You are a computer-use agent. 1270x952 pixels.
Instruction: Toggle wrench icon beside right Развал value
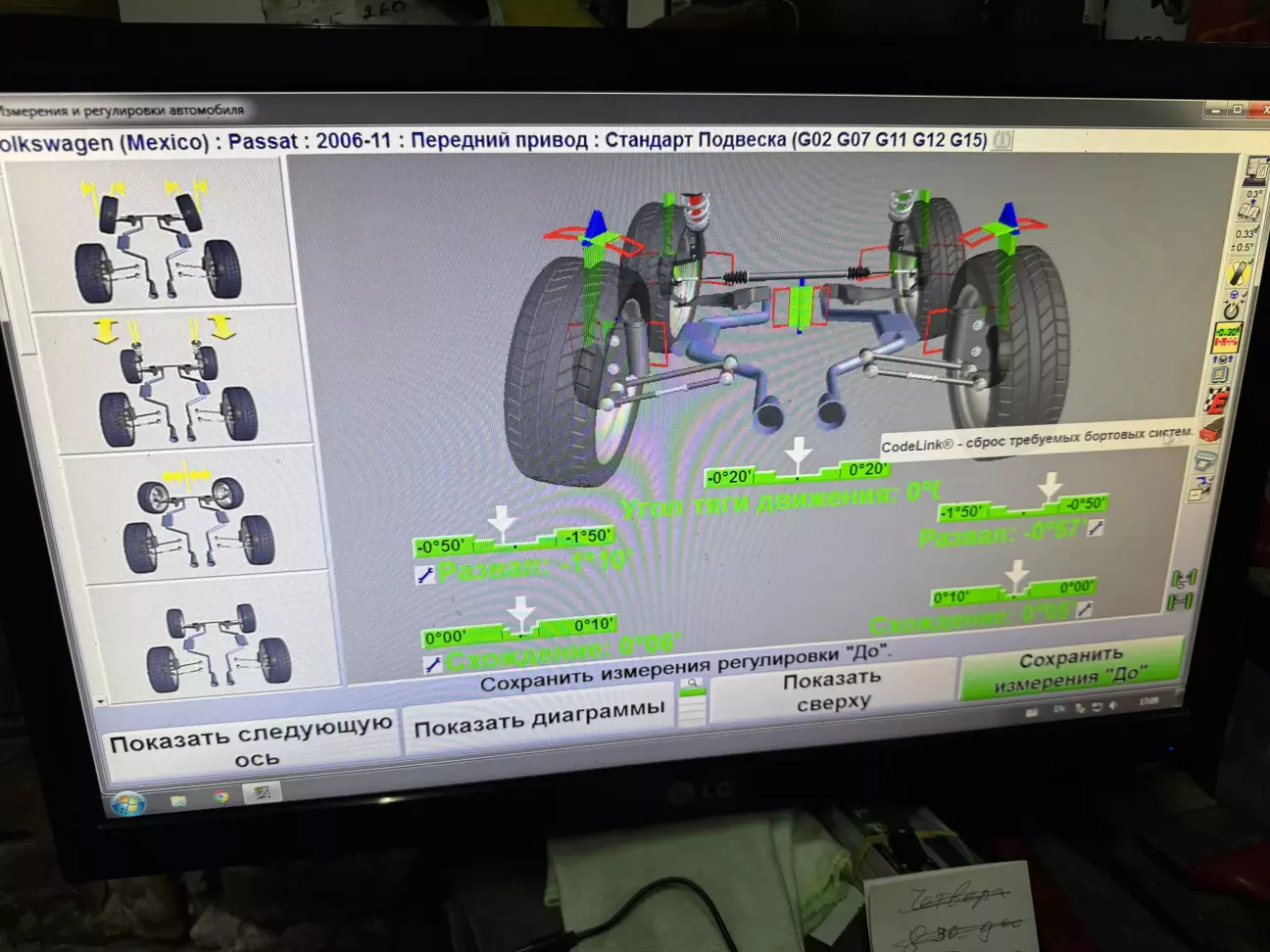pos(1096,529)
